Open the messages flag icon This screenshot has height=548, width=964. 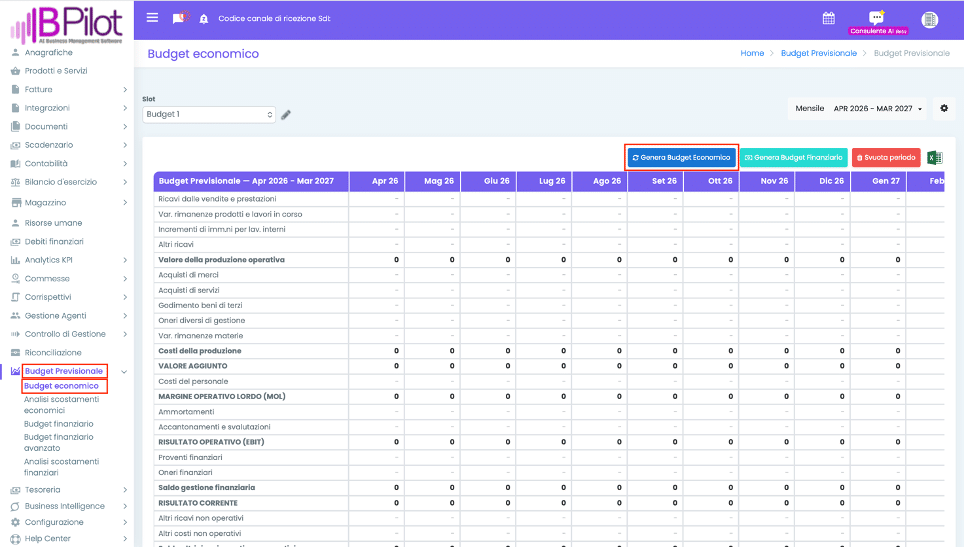coord(179,18)
